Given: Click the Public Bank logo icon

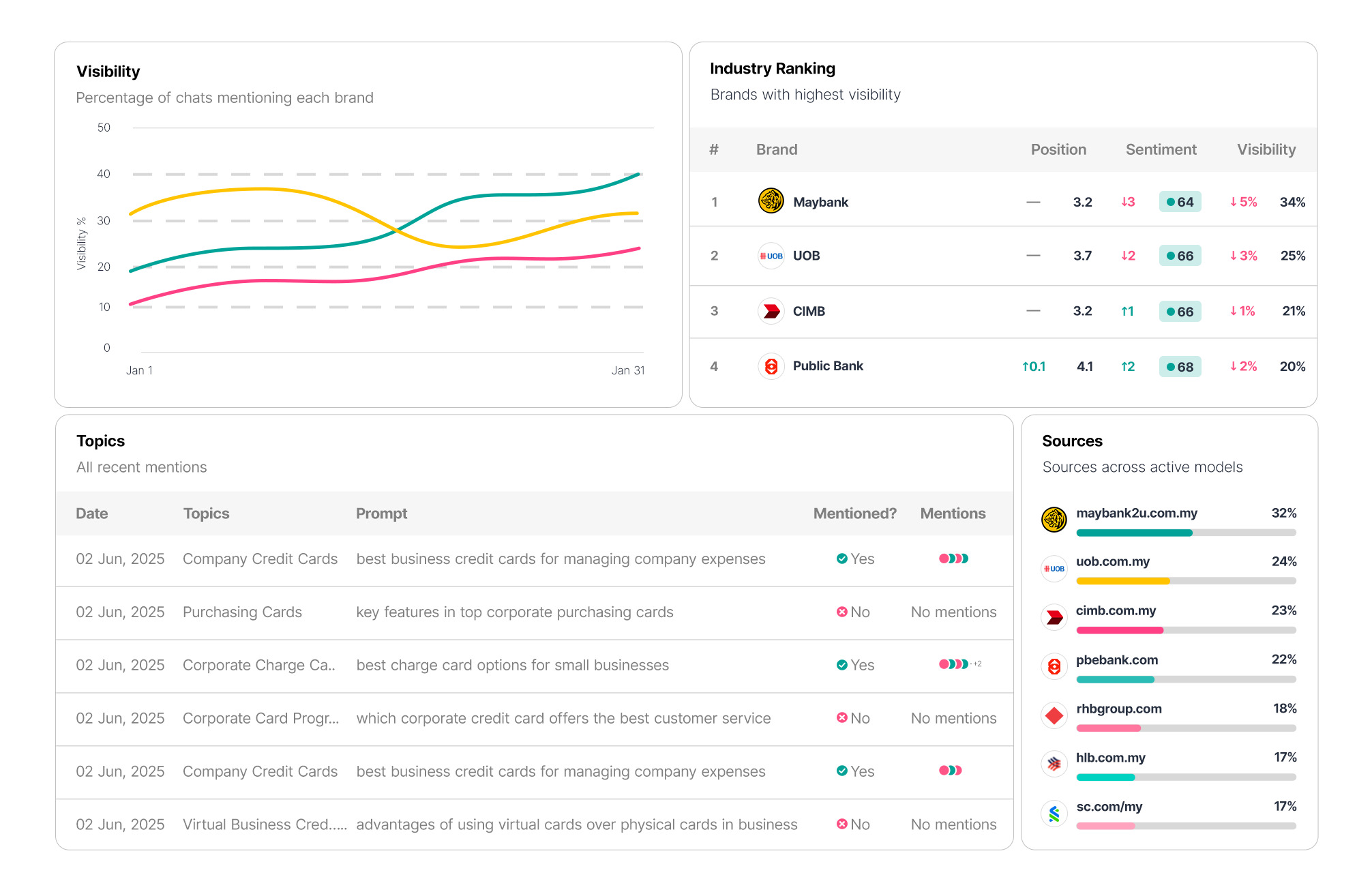Looking at the screenshot, I should pyautogui.click(x=771, y=366).
